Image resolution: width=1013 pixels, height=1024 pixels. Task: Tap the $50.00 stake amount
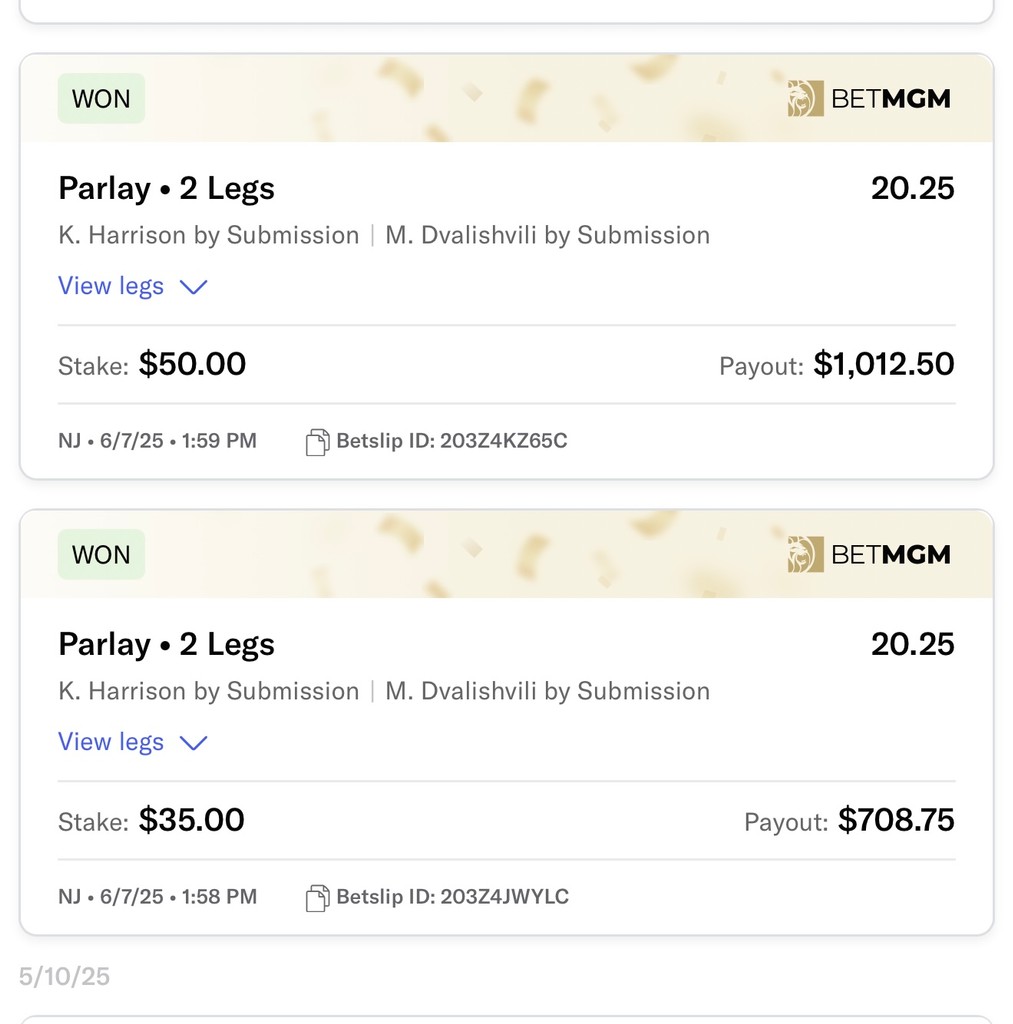(x=192, y=364)
